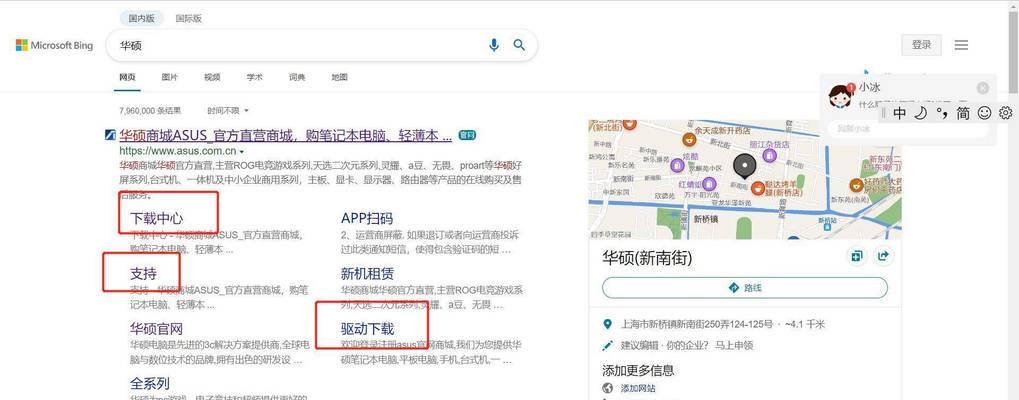Click the map thumbnail of 新桥镇

745,179
